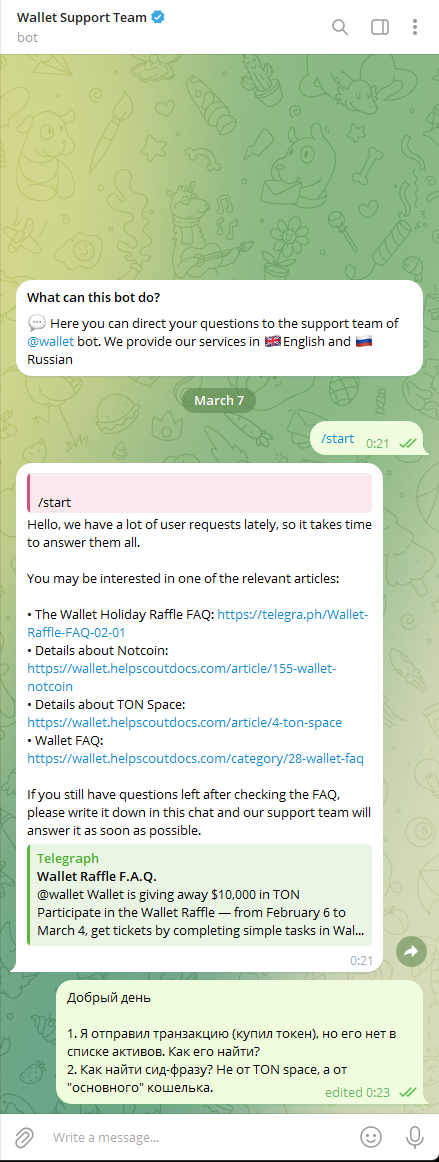
Task: Start voice recording with microphone icon
Action: pyautogui.click(x=414, y=1136)
